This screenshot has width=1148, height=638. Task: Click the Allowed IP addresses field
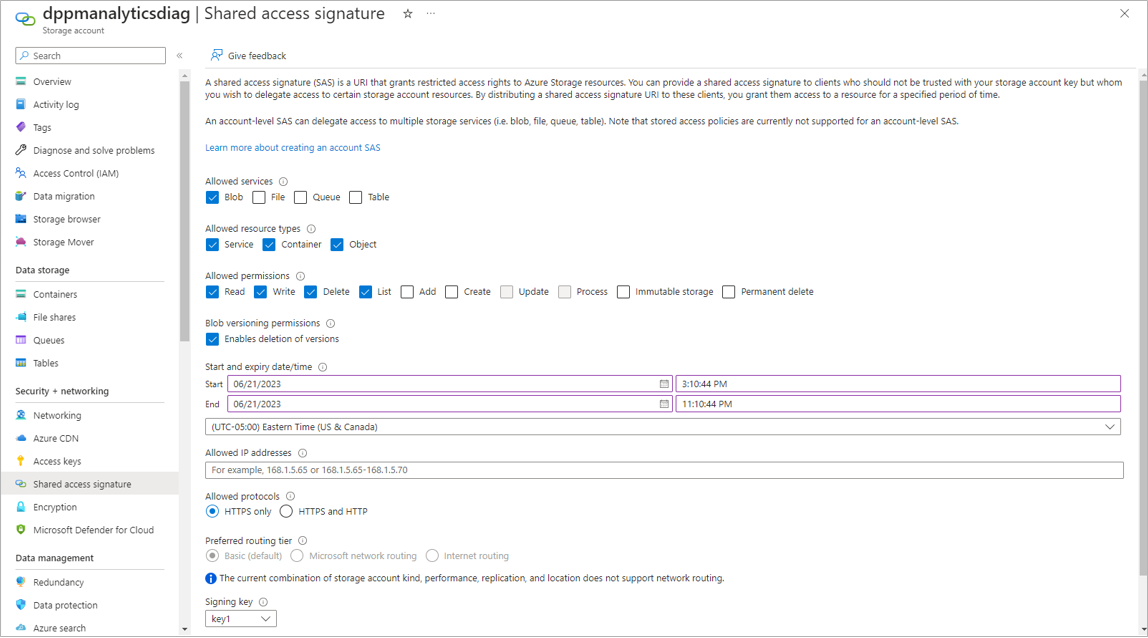point(664,470)
